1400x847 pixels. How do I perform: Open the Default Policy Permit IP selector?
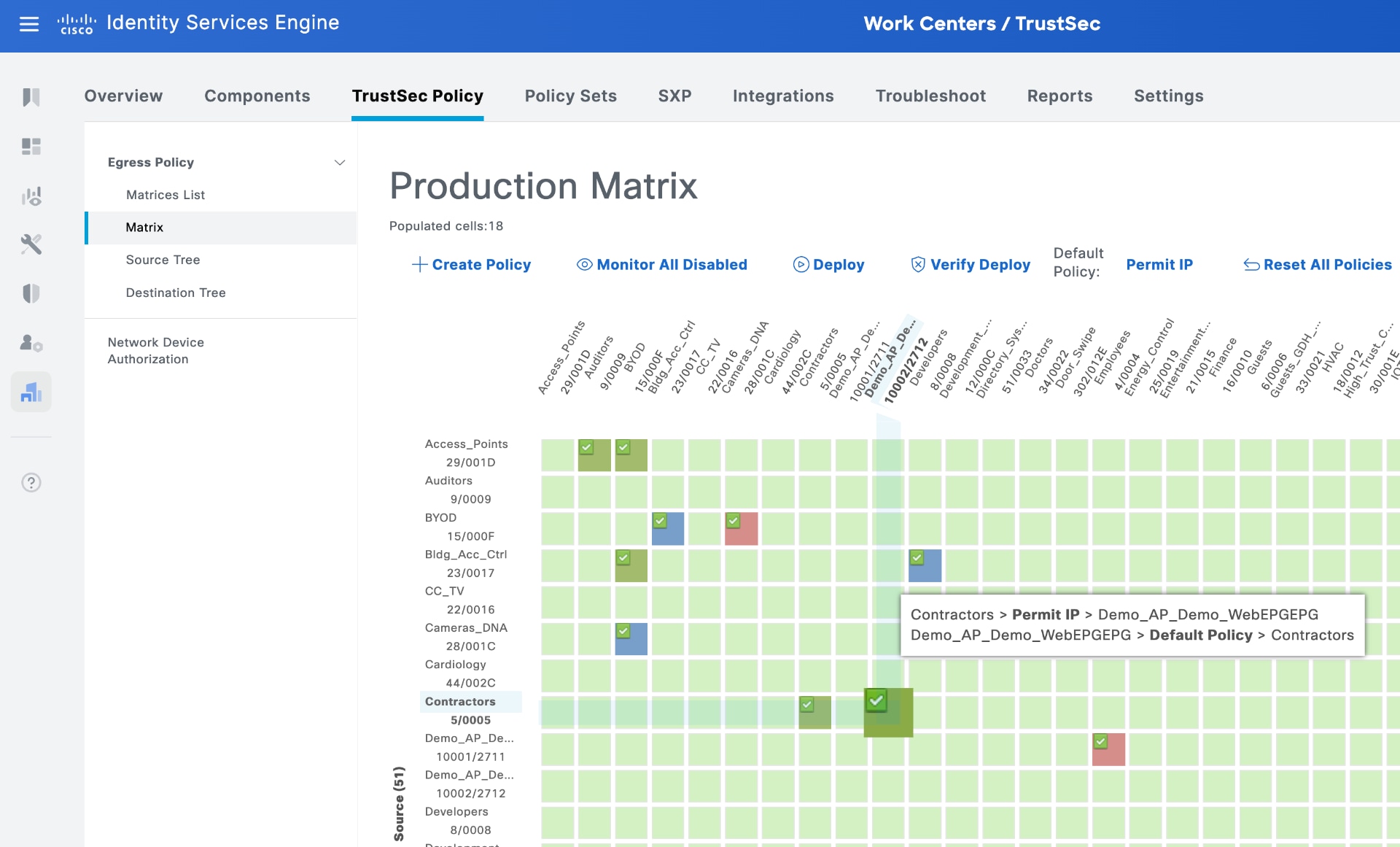click(1159, 264)
